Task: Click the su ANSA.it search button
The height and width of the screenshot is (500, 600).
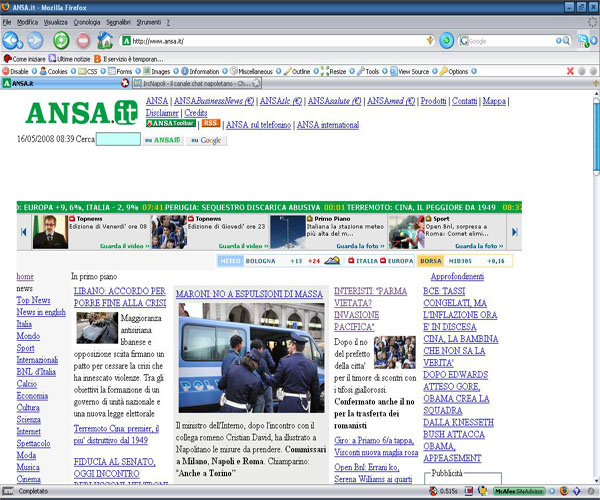Action: click(163, 140)
